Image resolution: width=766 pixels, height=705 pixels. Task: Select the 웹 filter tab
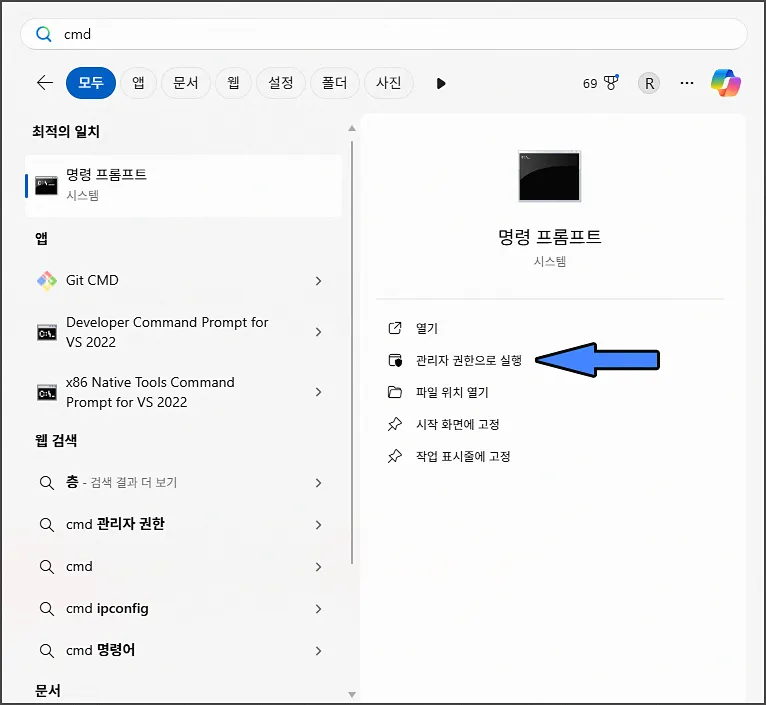pyautogui.click(x=233, y=83)
